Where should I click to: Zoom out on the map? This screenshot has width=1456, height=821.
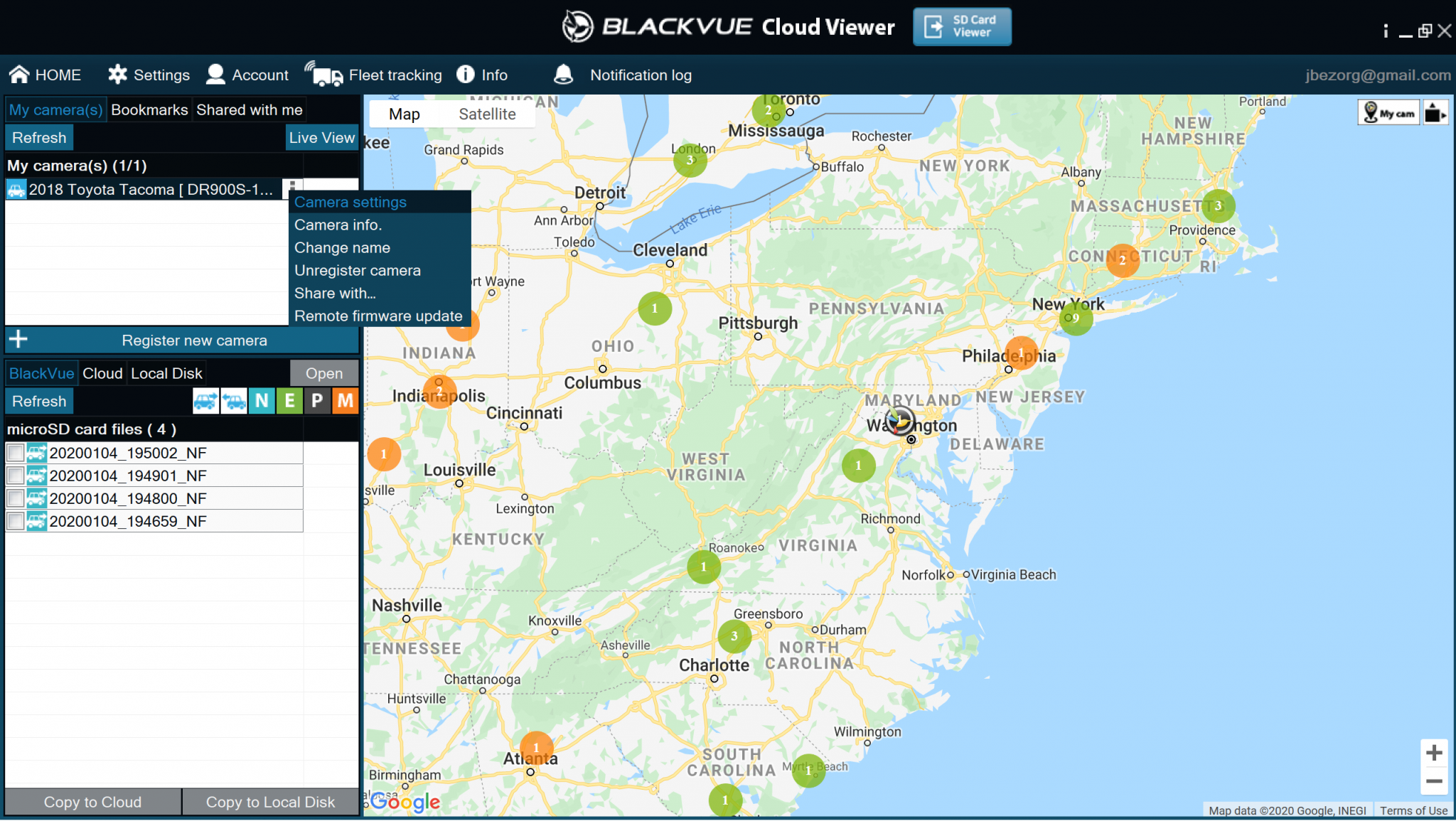click(1434, 780)
